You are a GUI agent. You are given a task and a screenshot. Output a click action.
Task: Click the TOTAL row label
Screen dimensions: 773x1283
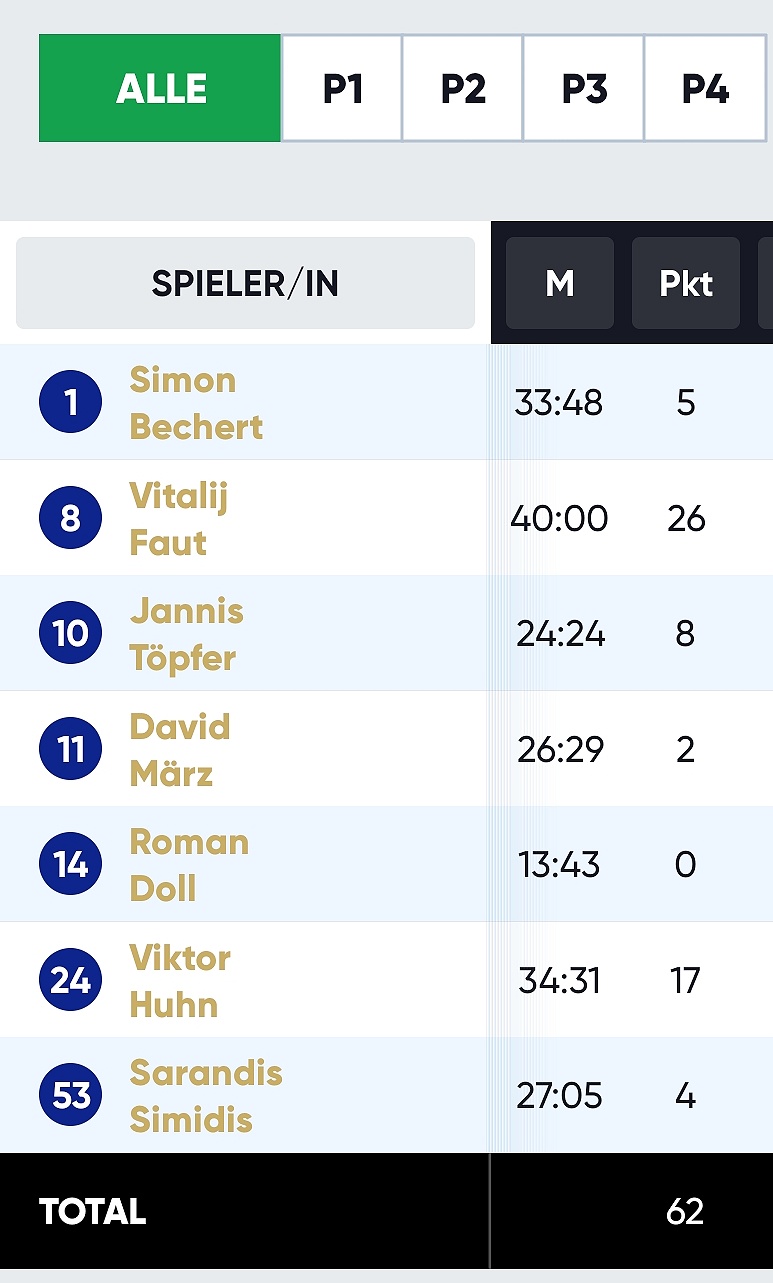(92, 1211)
